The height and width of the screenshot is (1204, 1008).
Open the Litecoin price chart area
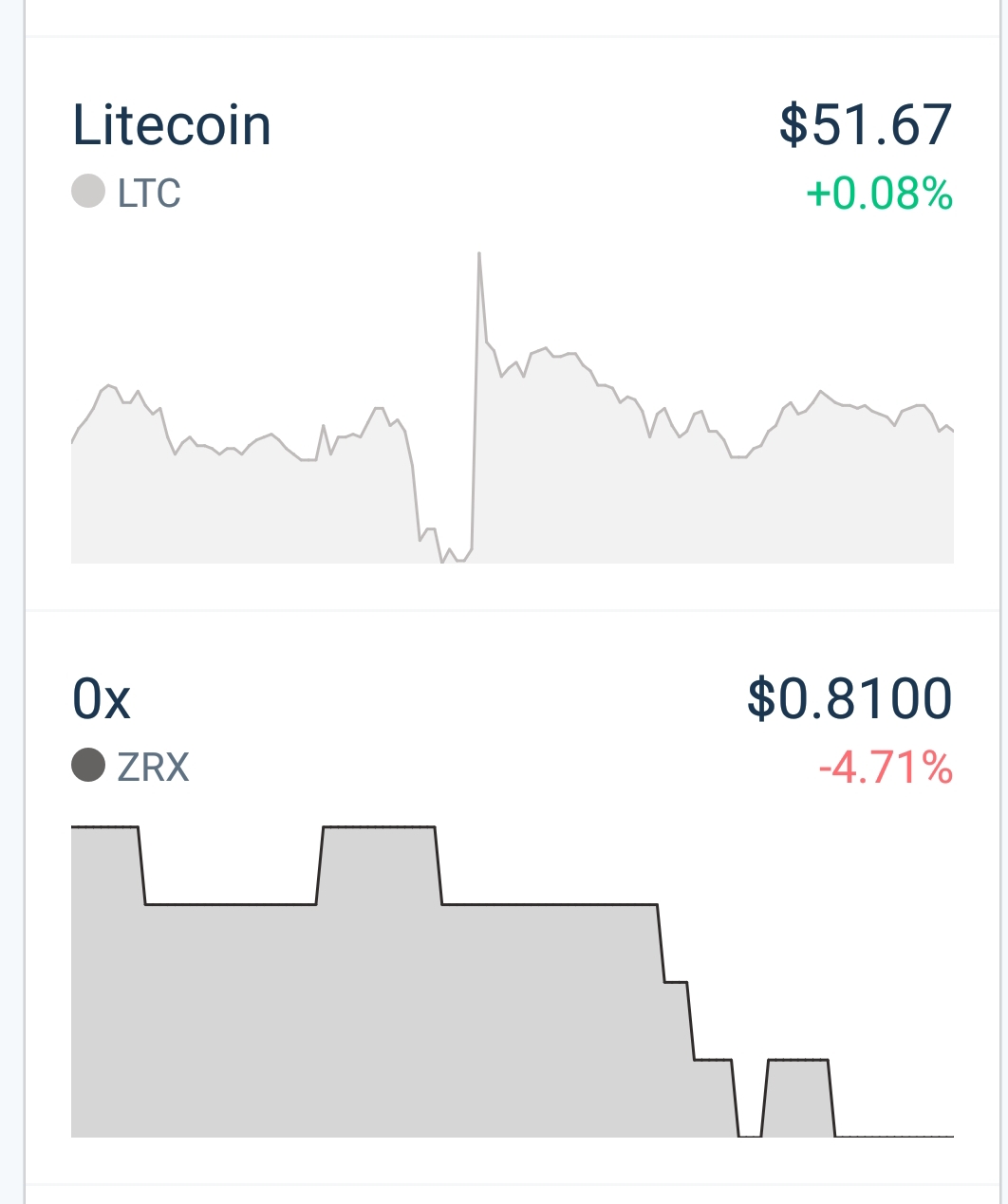pos(513,407)
